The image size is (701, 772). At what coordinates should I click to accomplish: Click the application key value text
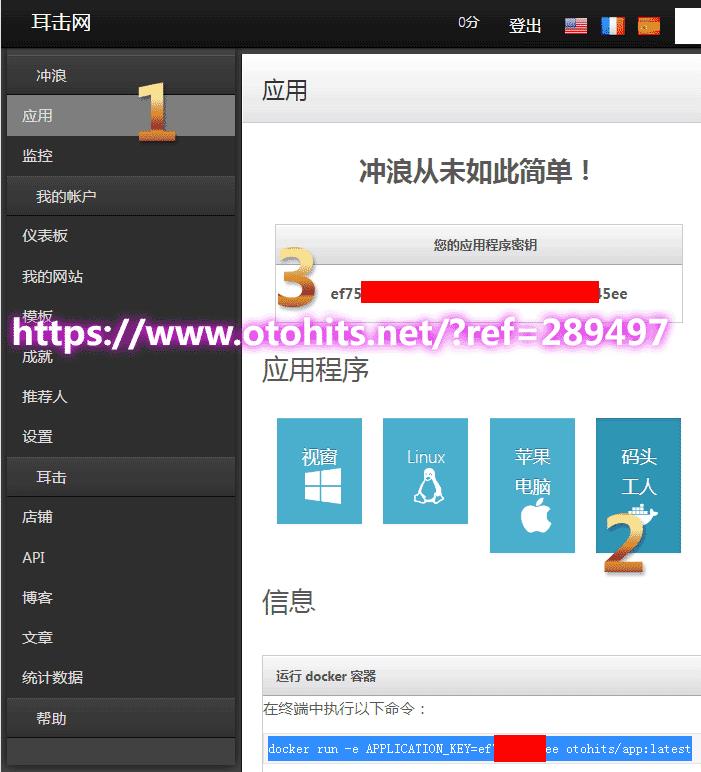click(478, 293)
